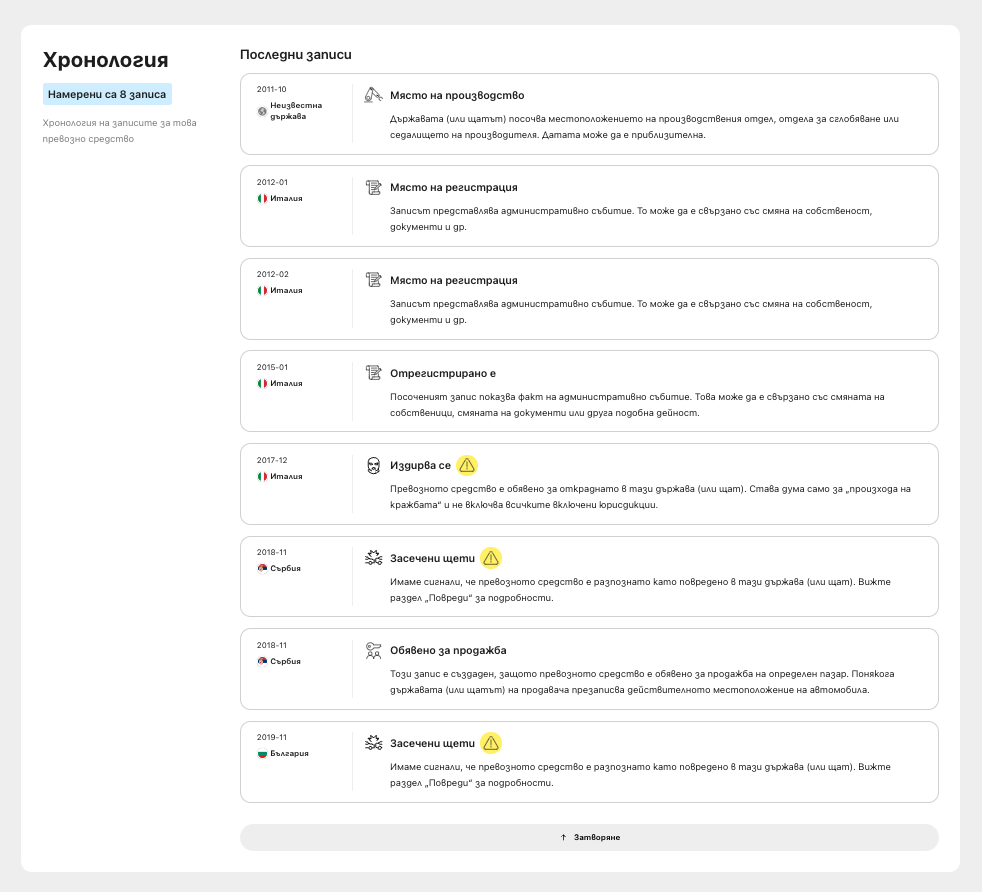Click the document icon beside 2012-01 registration
The width and height of the screenshot is (982, 892).
(373, 187)
